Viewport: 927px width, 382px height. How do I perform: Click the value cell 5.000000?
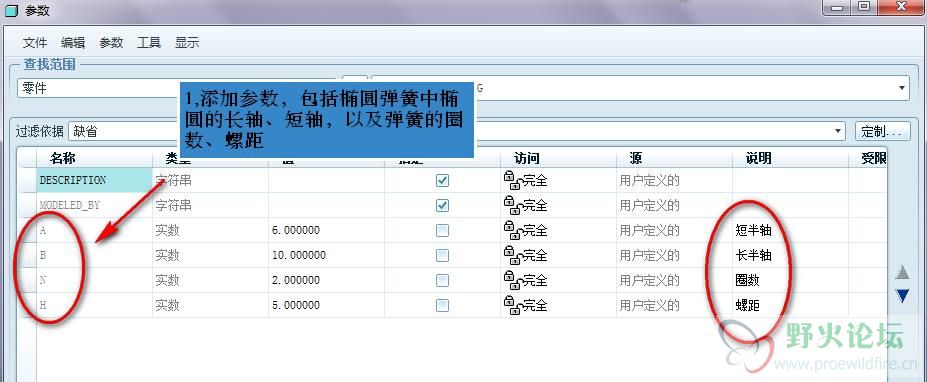(326, 305)
